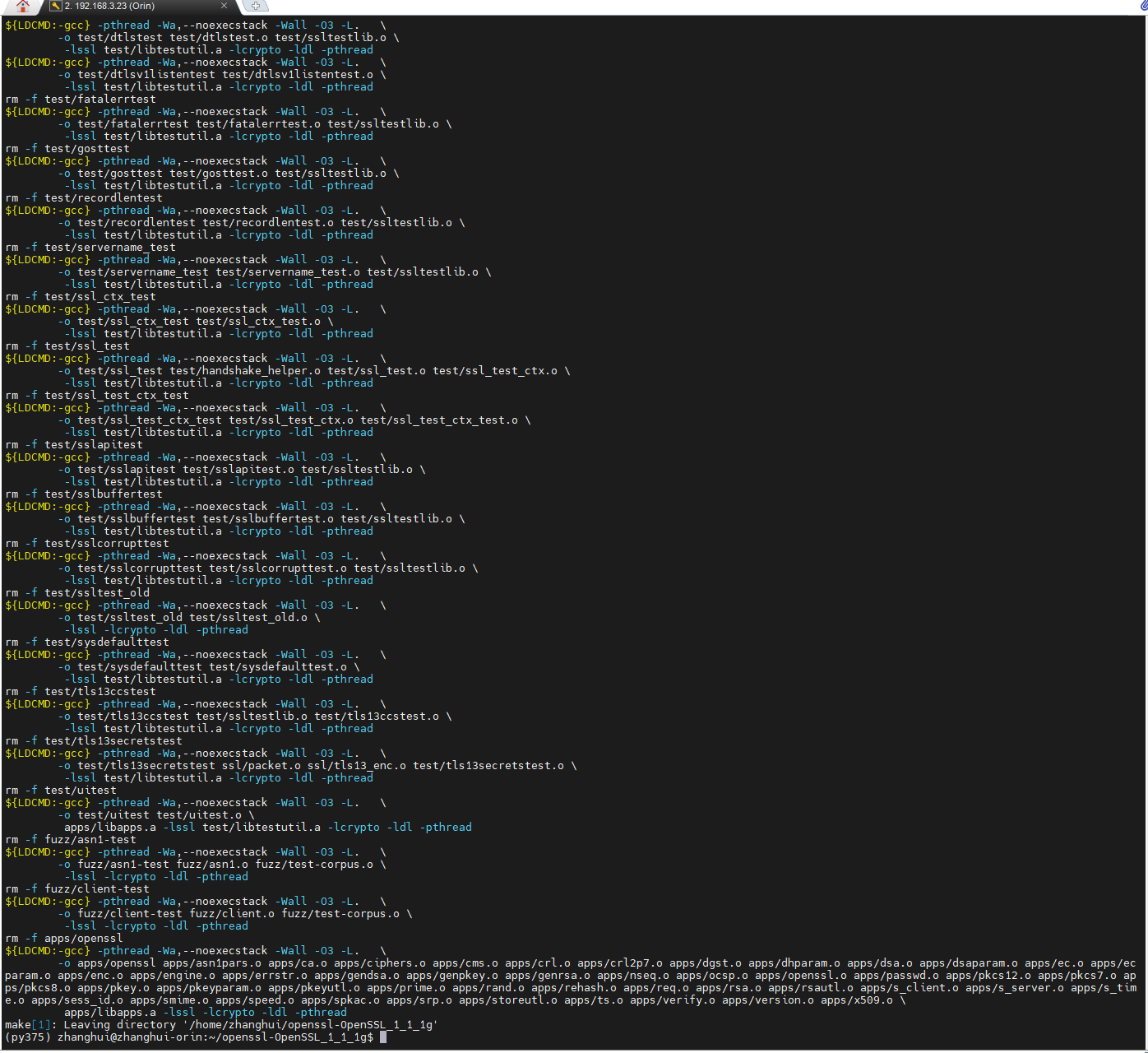Click the line "rm -f test/uitest"
The image size is (1148, 1053).
coord(61,791)
